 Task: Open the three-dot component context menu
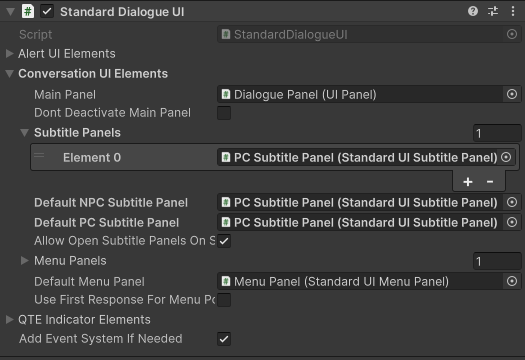[x=513, y=11]
